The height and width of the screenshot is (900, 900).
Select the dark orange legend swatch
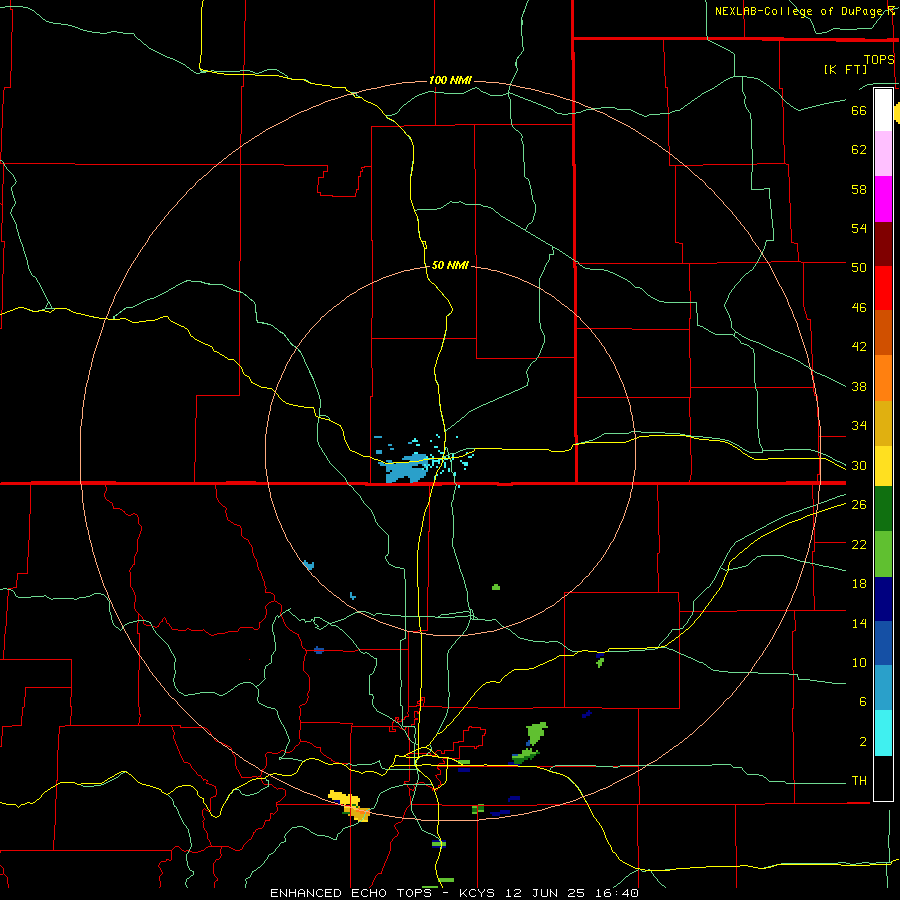[883, 333]
